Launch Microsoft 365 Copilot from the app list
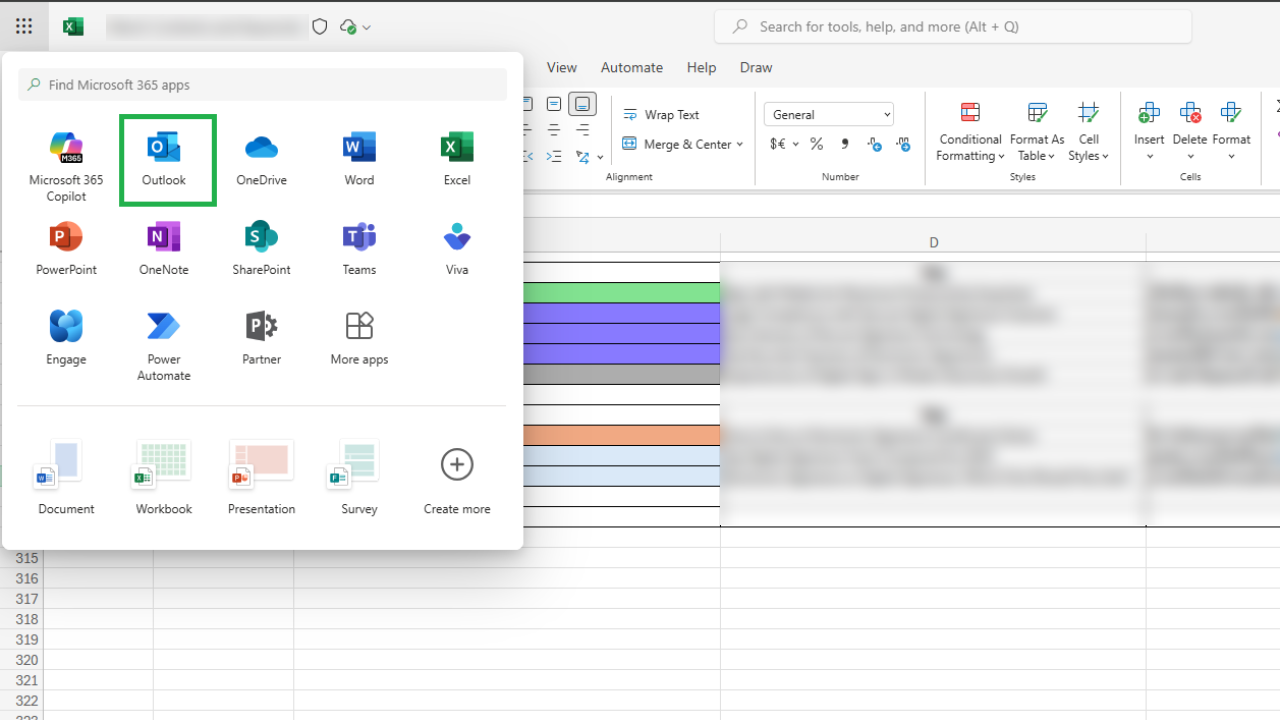 (x=66, y=166)
